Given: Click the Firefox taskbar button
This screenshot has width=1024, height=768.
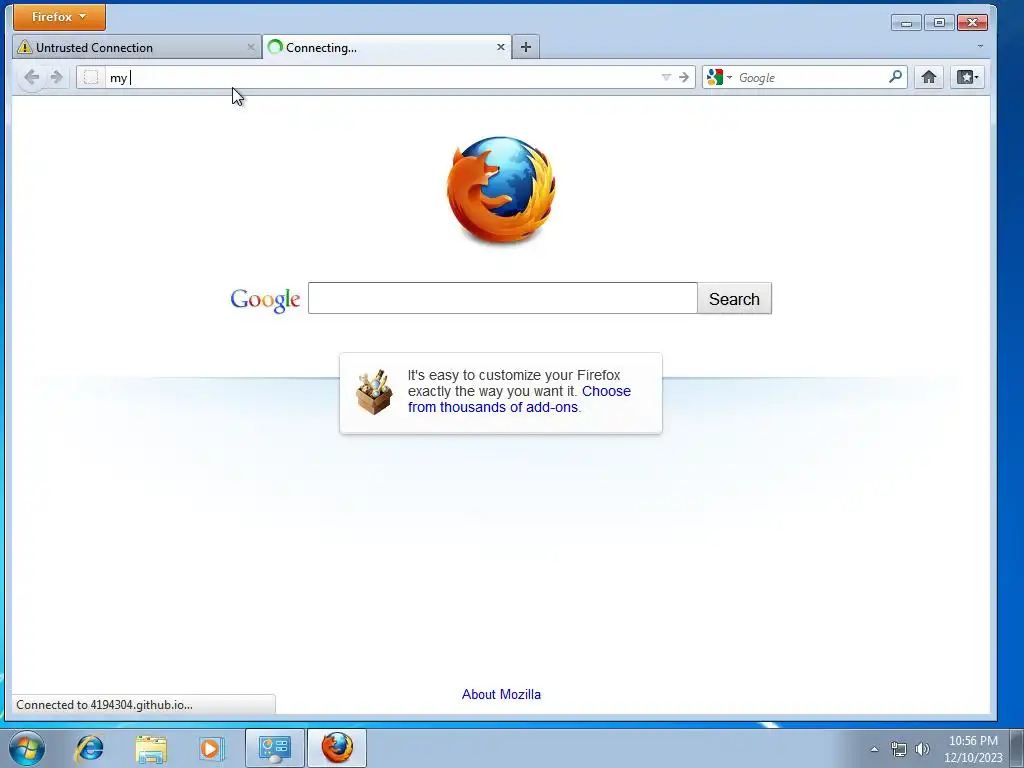Looking at the screenshot, I should (337, 748).
